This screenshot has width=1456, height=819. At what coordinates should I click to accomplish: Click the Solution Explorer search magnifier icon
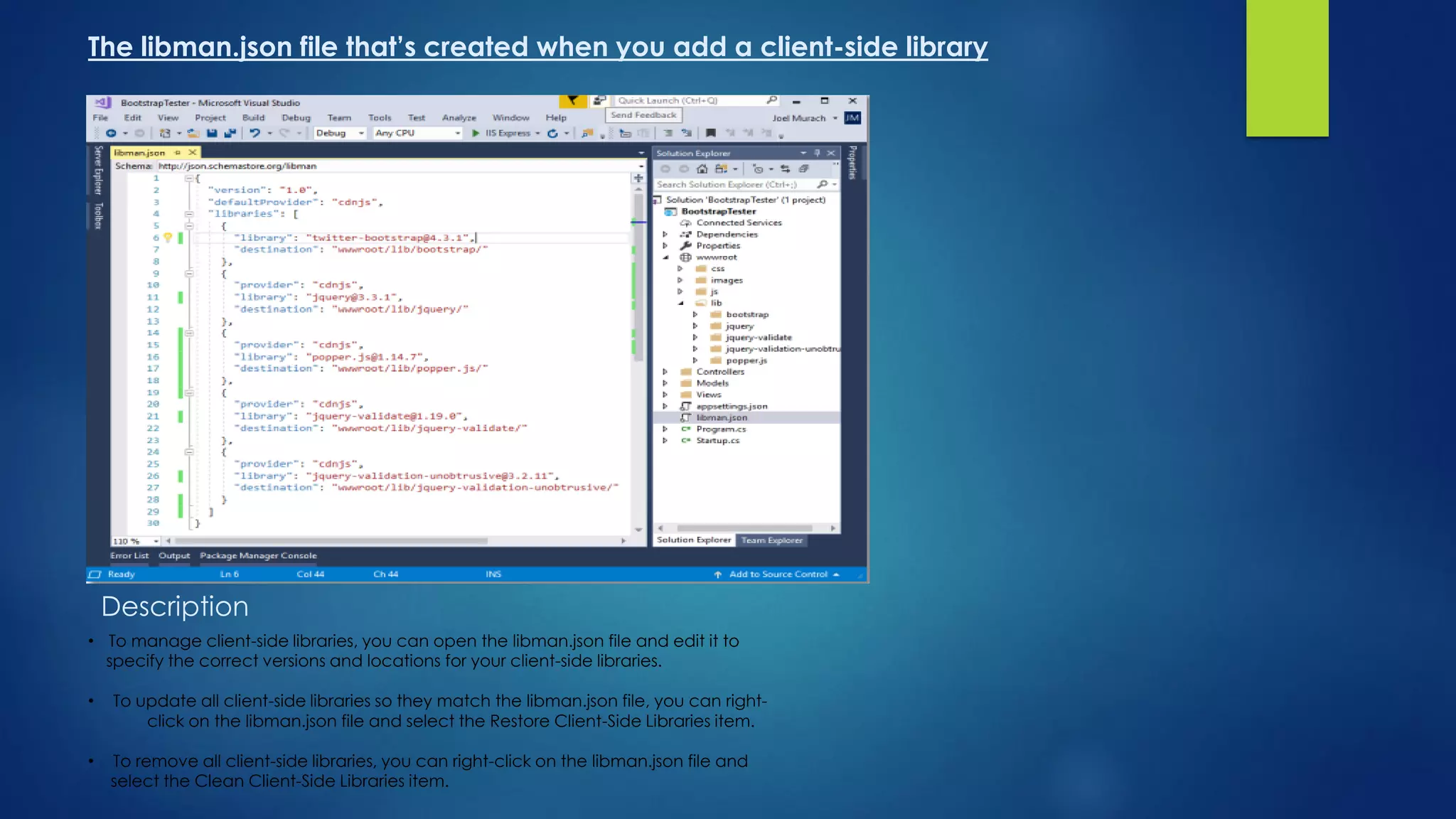823,184
